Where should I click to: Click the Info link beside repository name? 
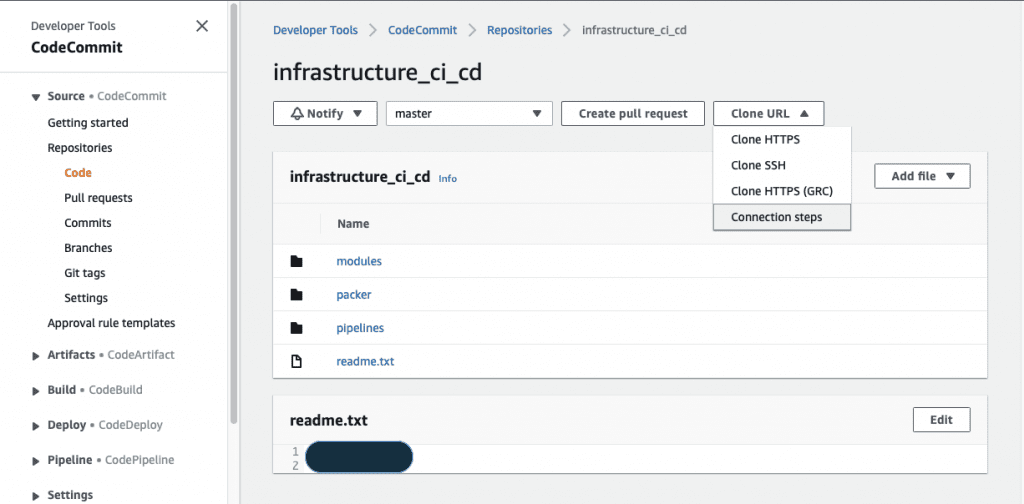[447, 178]
